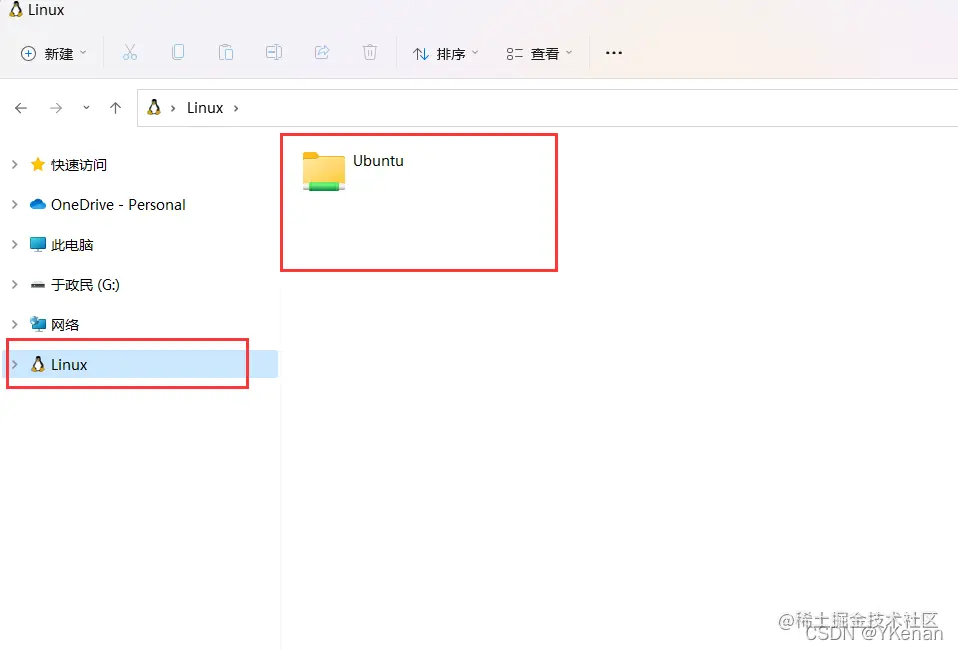Screen dimensions: 958x650
Task: Select OneDrive - Personal in sidebar
Action: (x=118, y=205)
